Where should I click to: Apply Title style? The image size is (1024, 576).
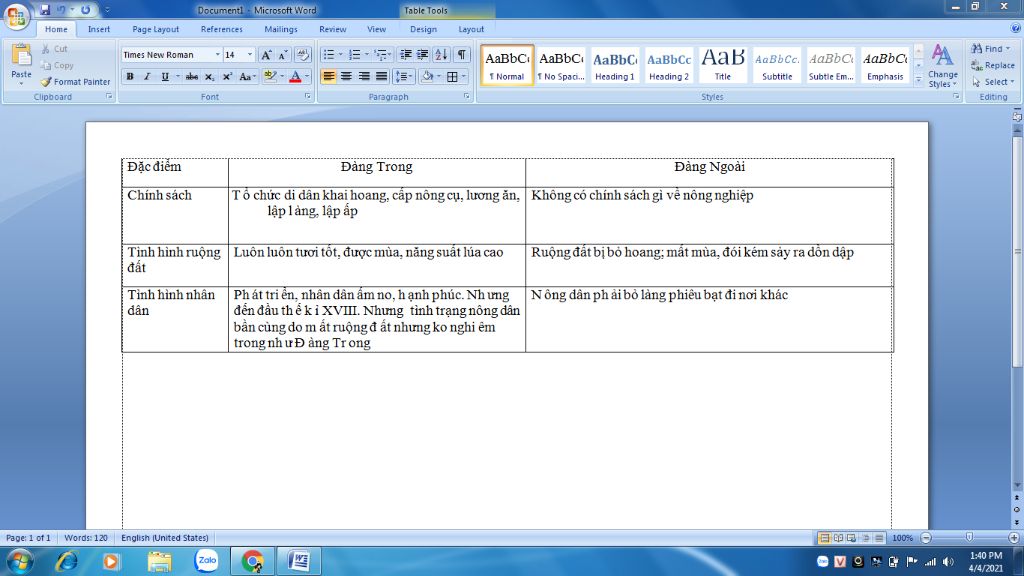[x=722, y=65]
